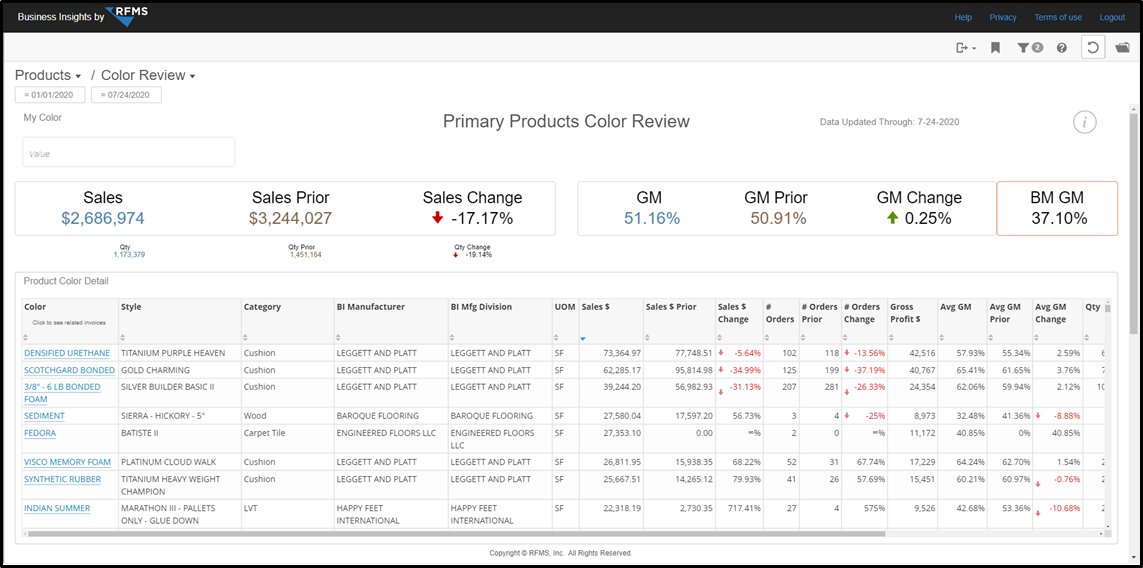Click sort arrows under # Orders Prior header
This screenshot has width=1143, height=568.
tap(804, 338)
